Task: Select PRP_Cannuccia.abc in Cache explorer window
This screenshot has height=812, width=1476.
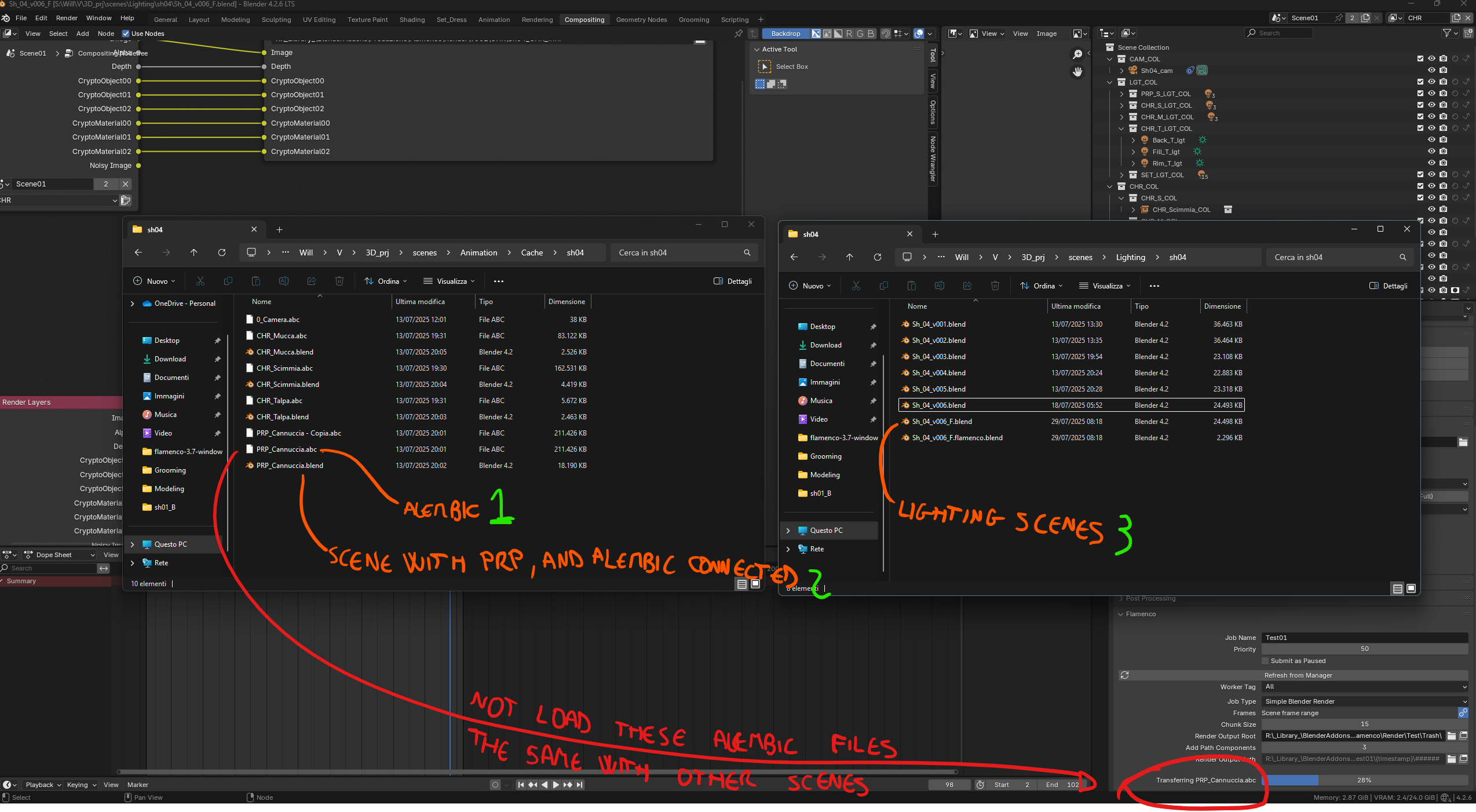Action: 286,449
